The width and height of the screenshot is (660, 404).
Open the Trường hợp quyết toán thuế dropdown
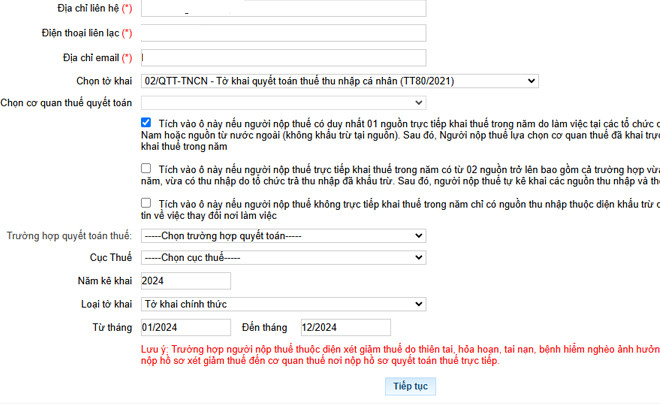coord(284,236)
